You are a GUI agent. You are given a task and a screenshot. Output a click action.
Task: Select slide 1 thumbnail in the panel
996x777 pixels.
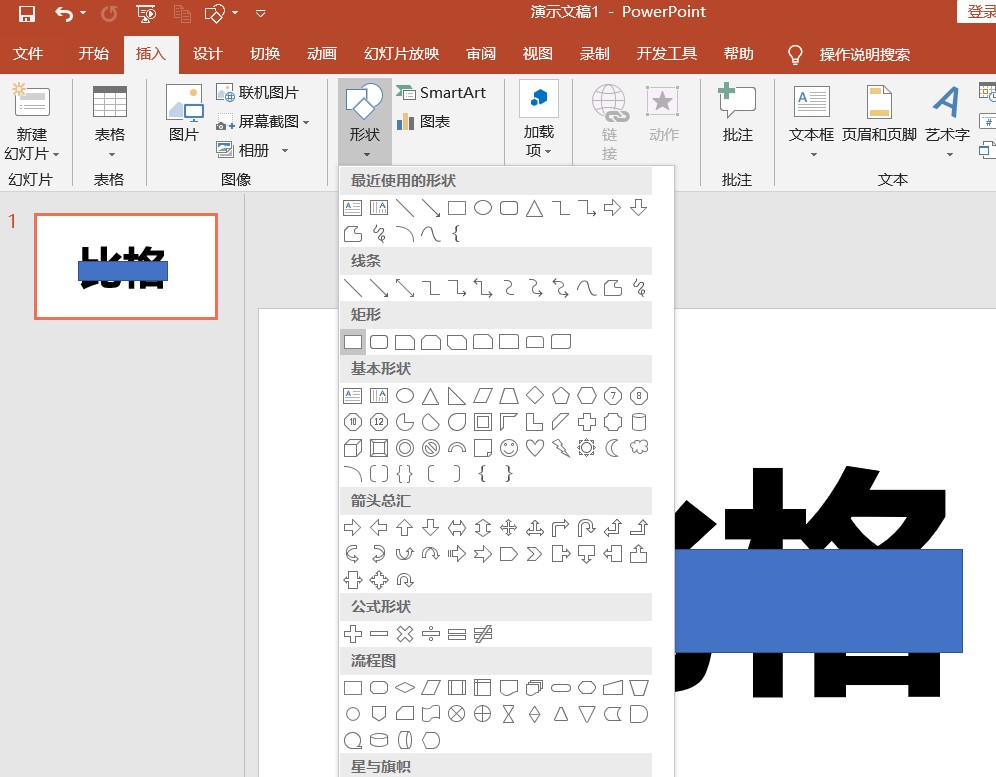(126, 266)
